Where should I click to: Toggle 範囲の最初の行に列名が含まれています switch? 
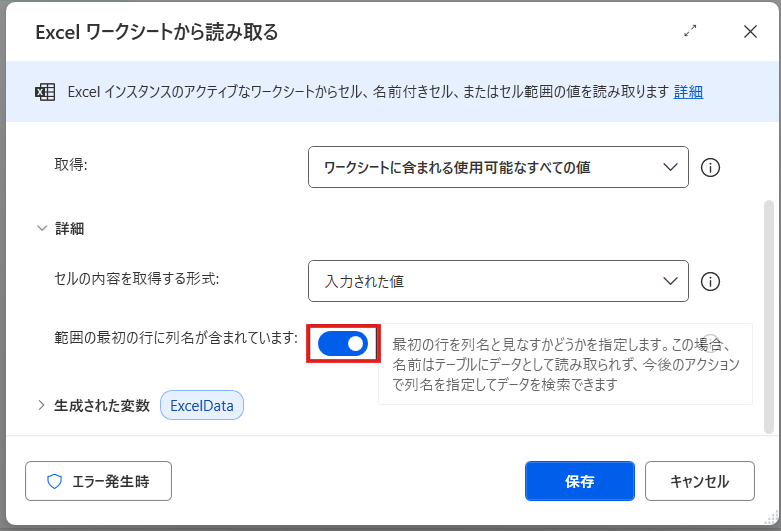point(343,344)
